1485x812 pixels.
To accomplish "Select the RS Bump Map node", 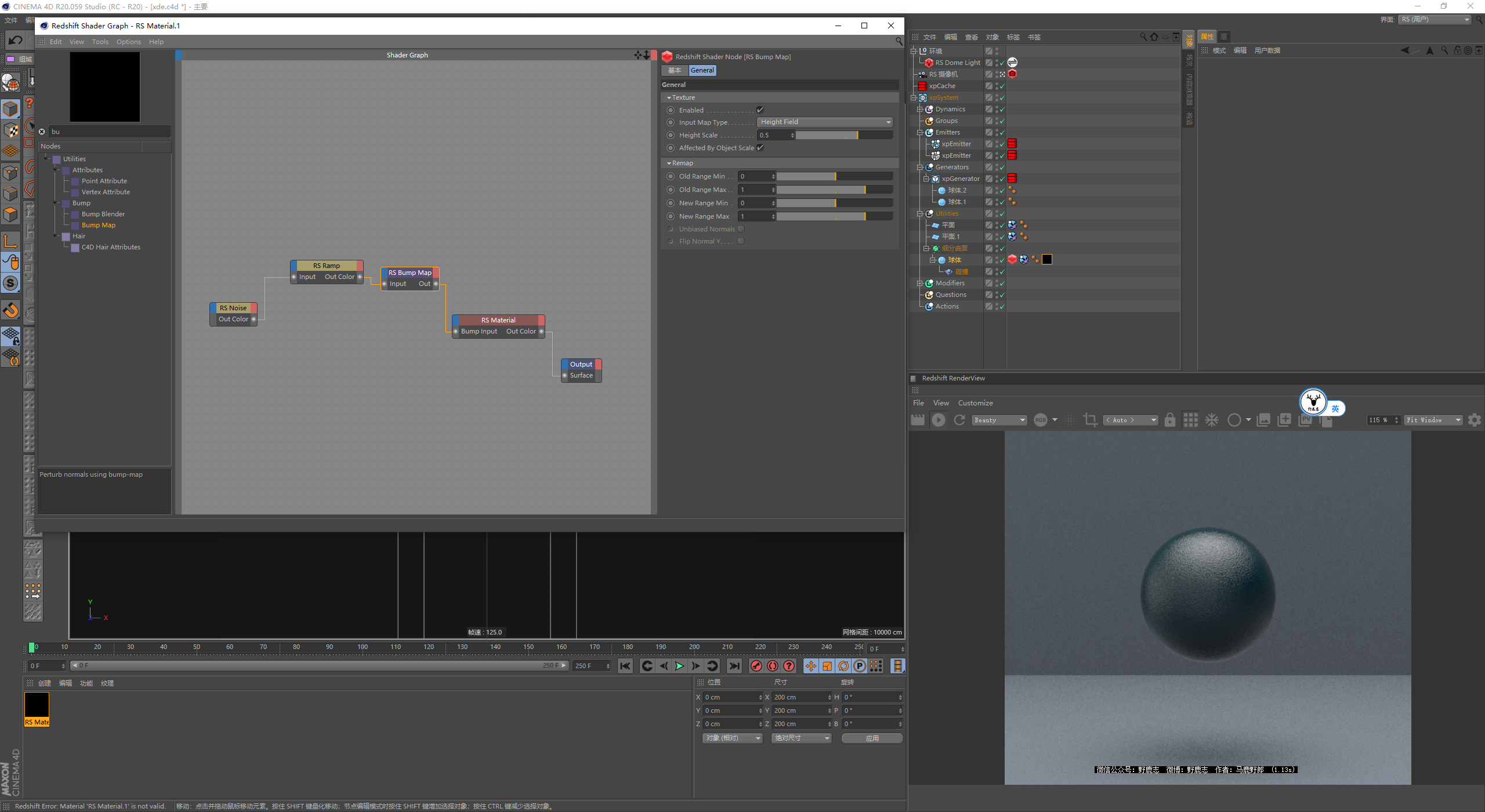I will tap(409, 271).
